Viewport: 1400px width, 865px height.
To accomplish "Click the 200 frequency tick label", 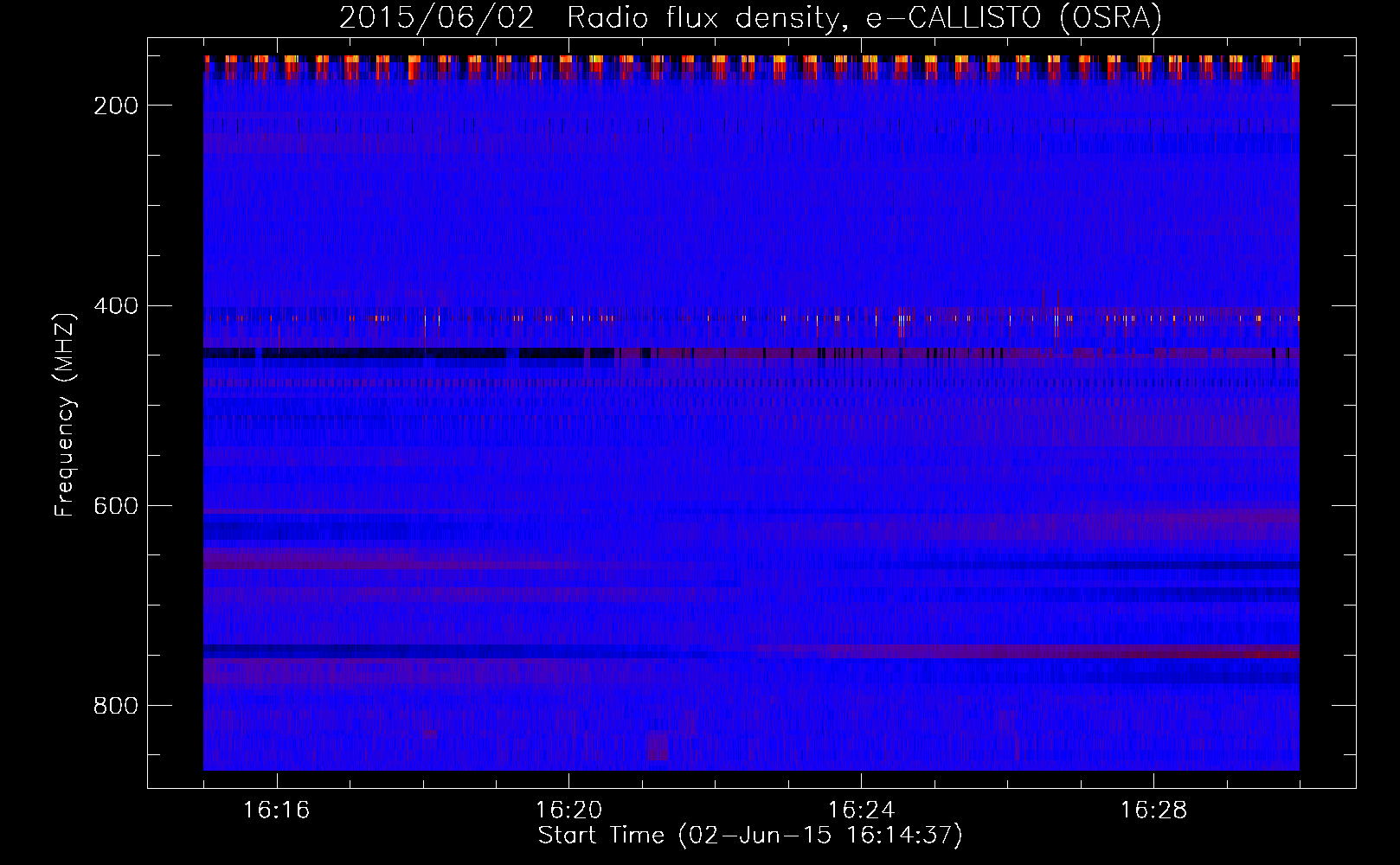I will click(116, 106).
